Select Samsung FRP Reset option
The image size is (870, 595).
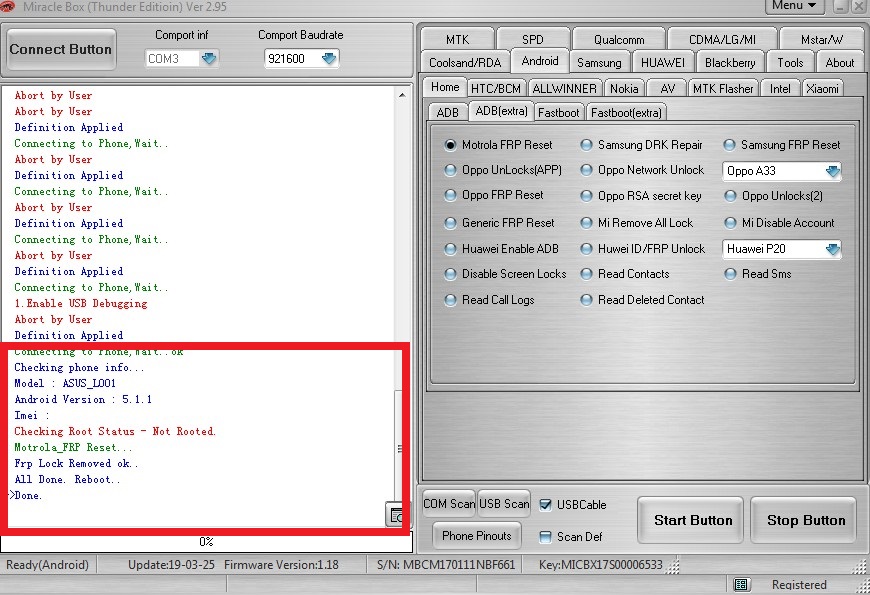pyautogui.click(x=730, y=145)
